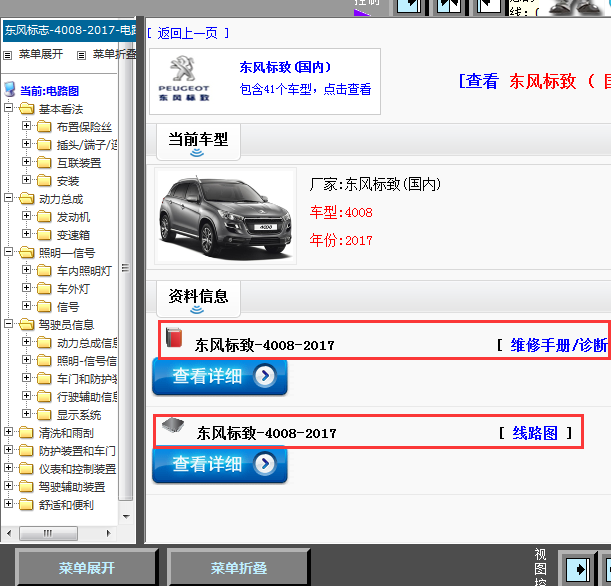
Task: Click 查看详细 button under the red book entry
Action: (x=220, y=377)
